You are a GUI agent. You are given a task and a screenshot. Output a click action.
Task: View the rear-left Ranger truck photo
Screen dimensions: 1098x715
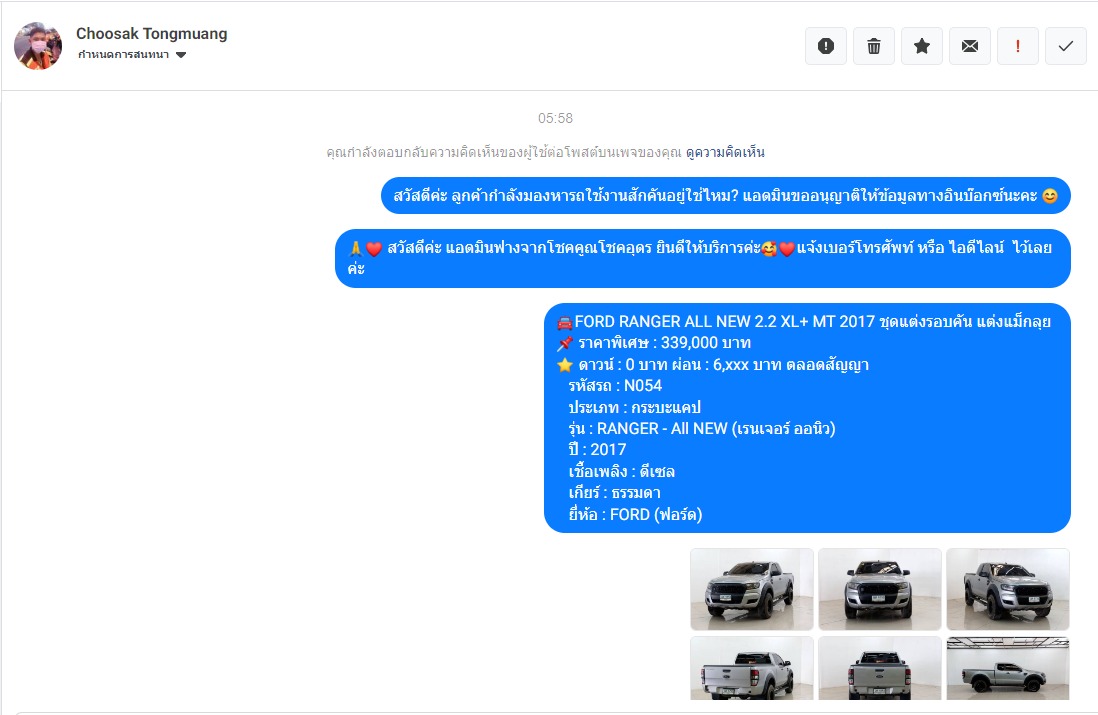[x=751, y=668]
